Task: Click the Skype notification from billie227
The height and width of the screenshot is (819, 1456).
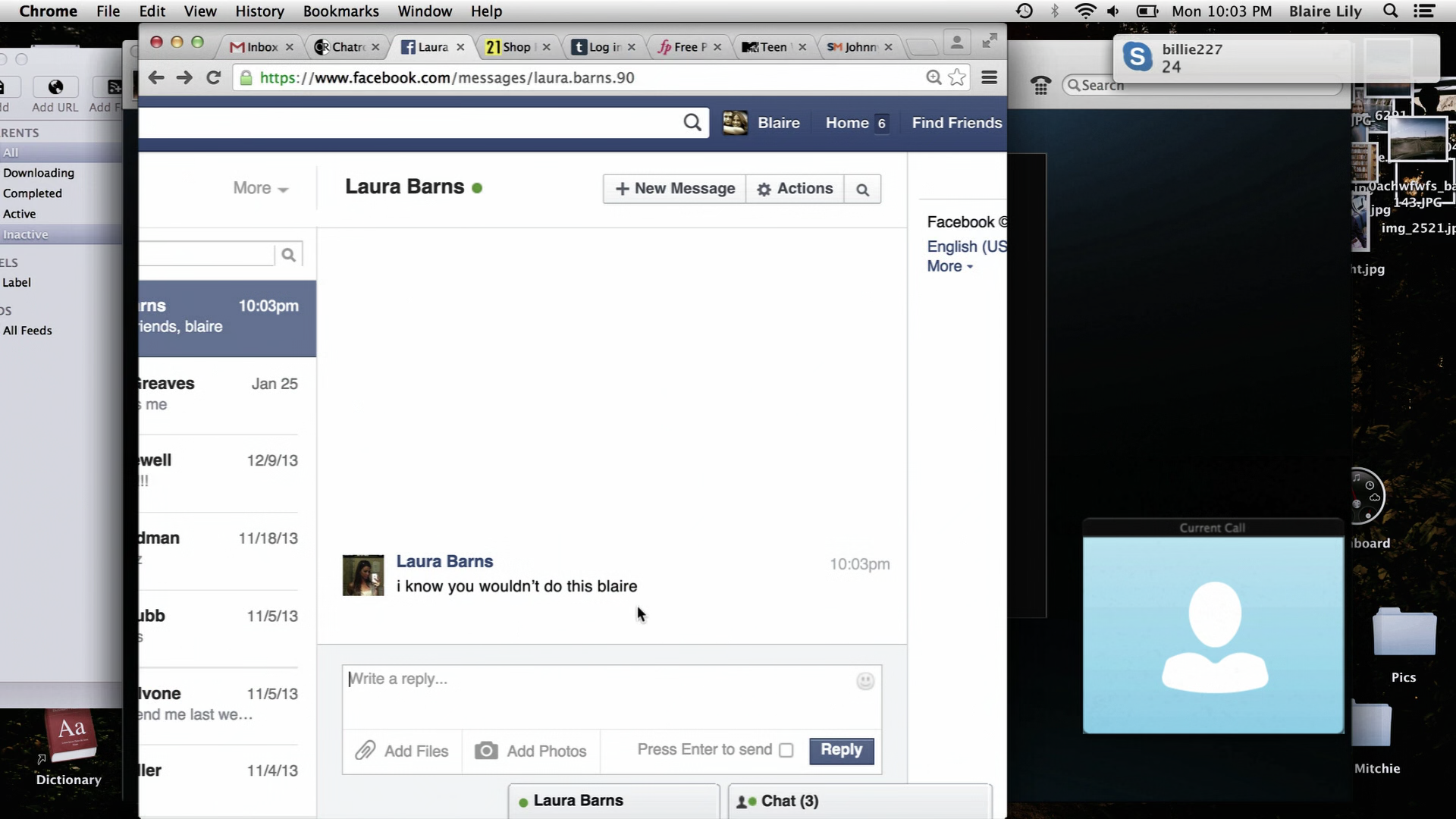Action: coord(1276,58)
